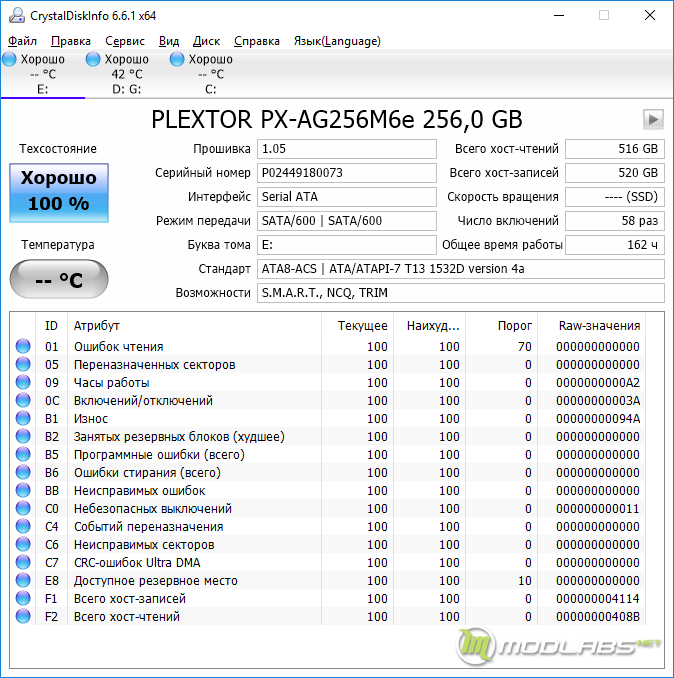
Task: Click the ID column header
Action: pos(51,326)
